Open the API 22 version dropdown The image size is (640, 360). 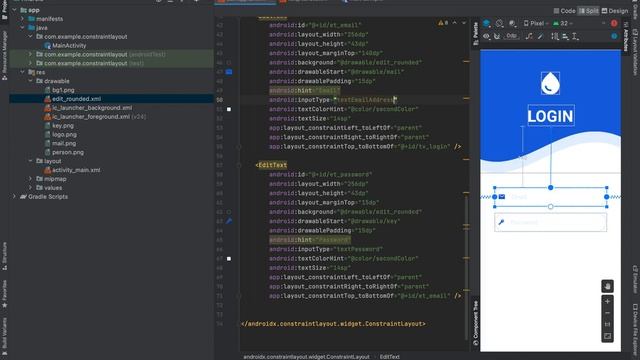[x=563, y=23]
